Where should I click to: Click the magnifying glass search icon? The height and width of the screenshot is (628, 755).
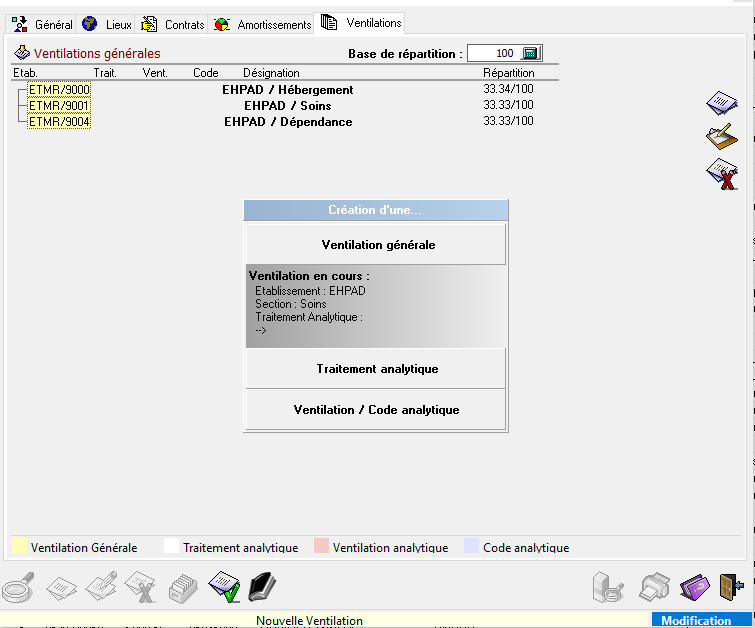click(19, 586)
